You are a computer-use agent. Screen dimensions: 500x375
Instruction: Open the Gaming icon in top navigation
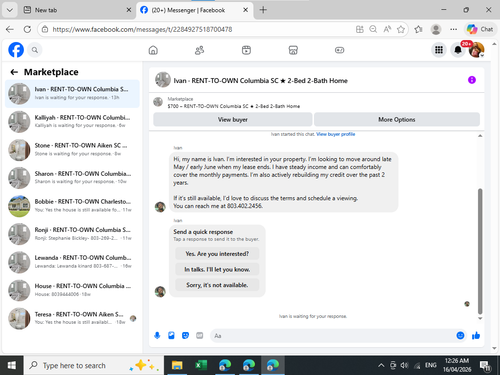(x=339, y=50)
